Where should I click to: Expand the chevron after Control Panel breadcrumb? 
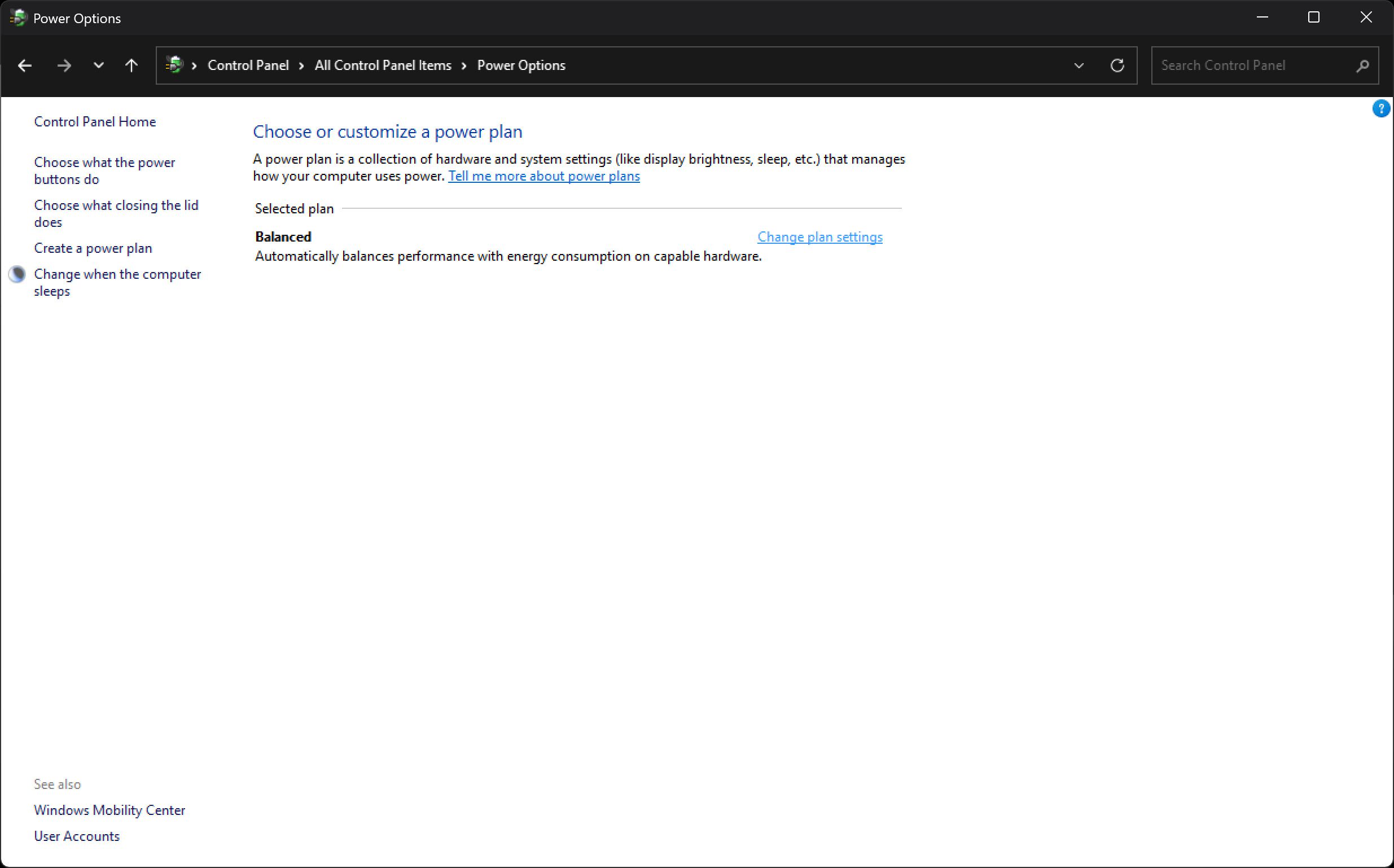[x=301, y=65]
